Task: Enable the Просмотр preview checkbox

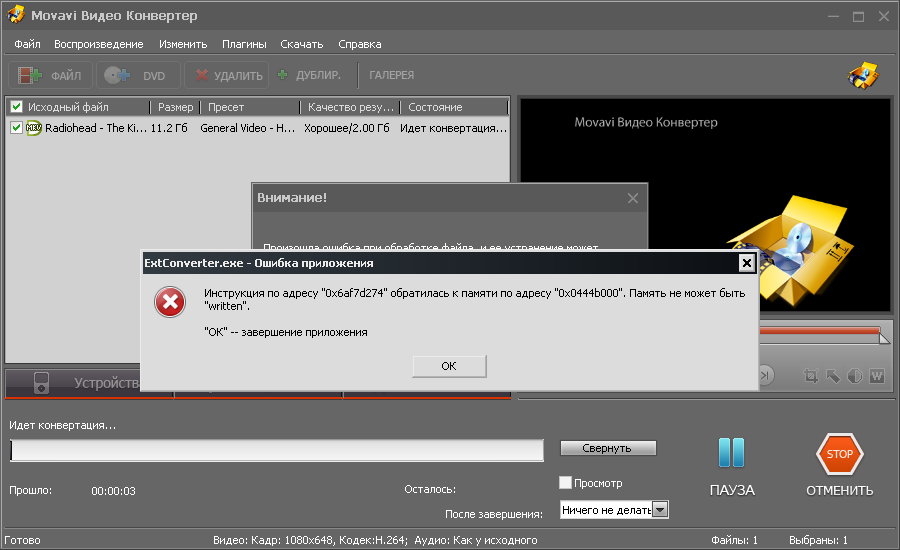Action: (x=565, y=483)
